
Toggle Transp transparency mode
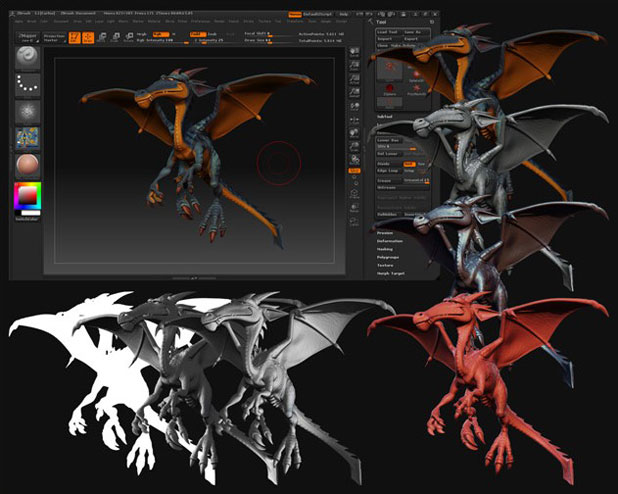click(354, 208)
